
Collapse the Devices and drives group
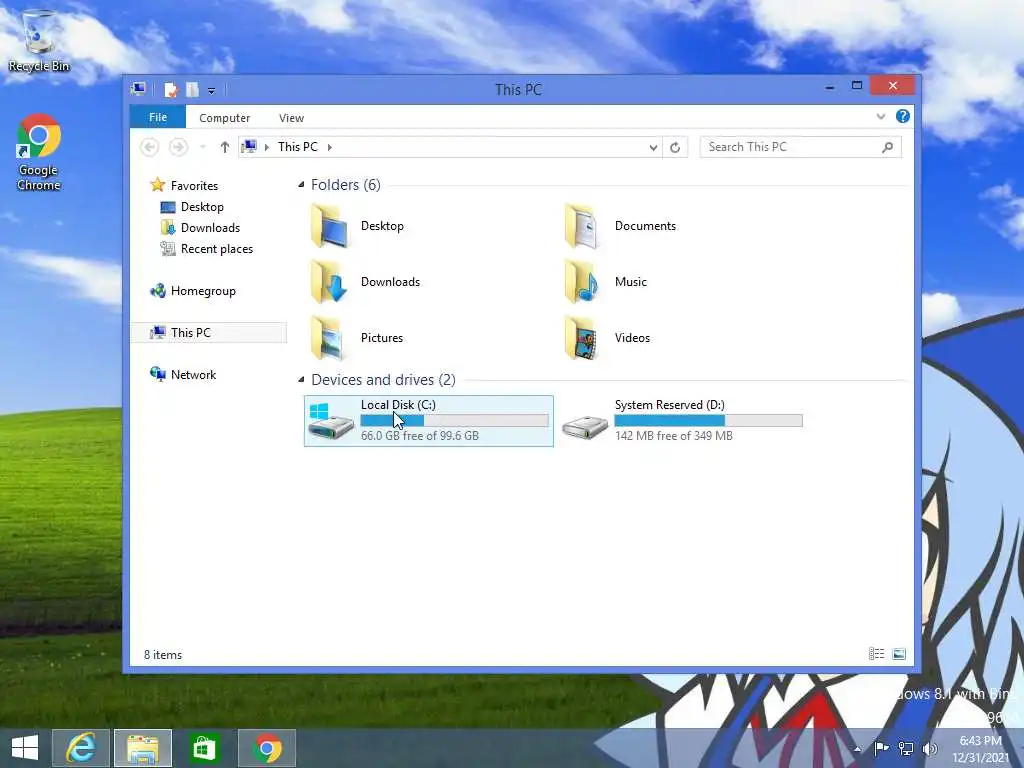301,379
